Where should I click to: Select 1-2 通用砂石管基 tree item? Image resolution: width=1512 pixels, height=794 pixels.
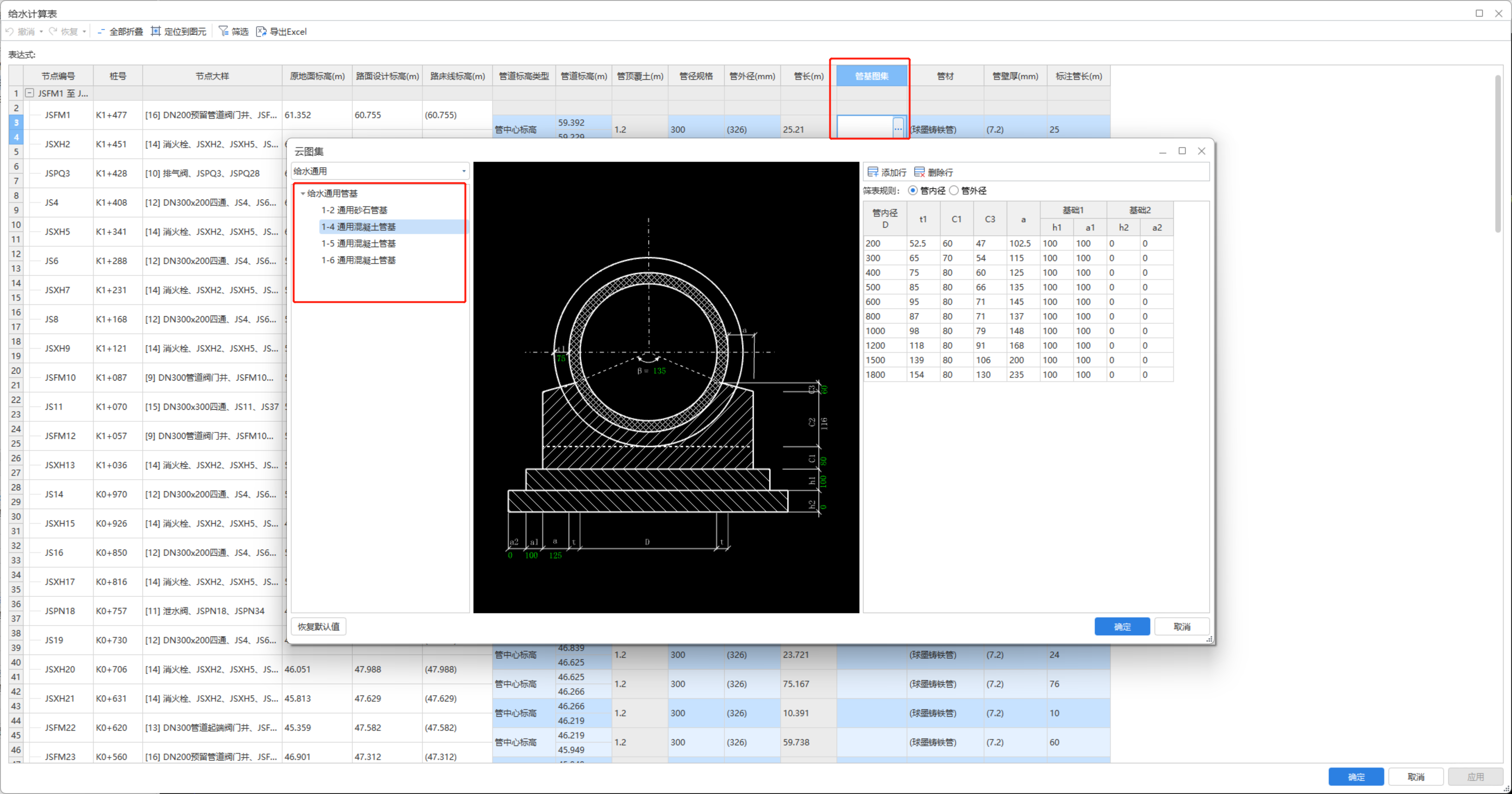click(x=354, y=210)
